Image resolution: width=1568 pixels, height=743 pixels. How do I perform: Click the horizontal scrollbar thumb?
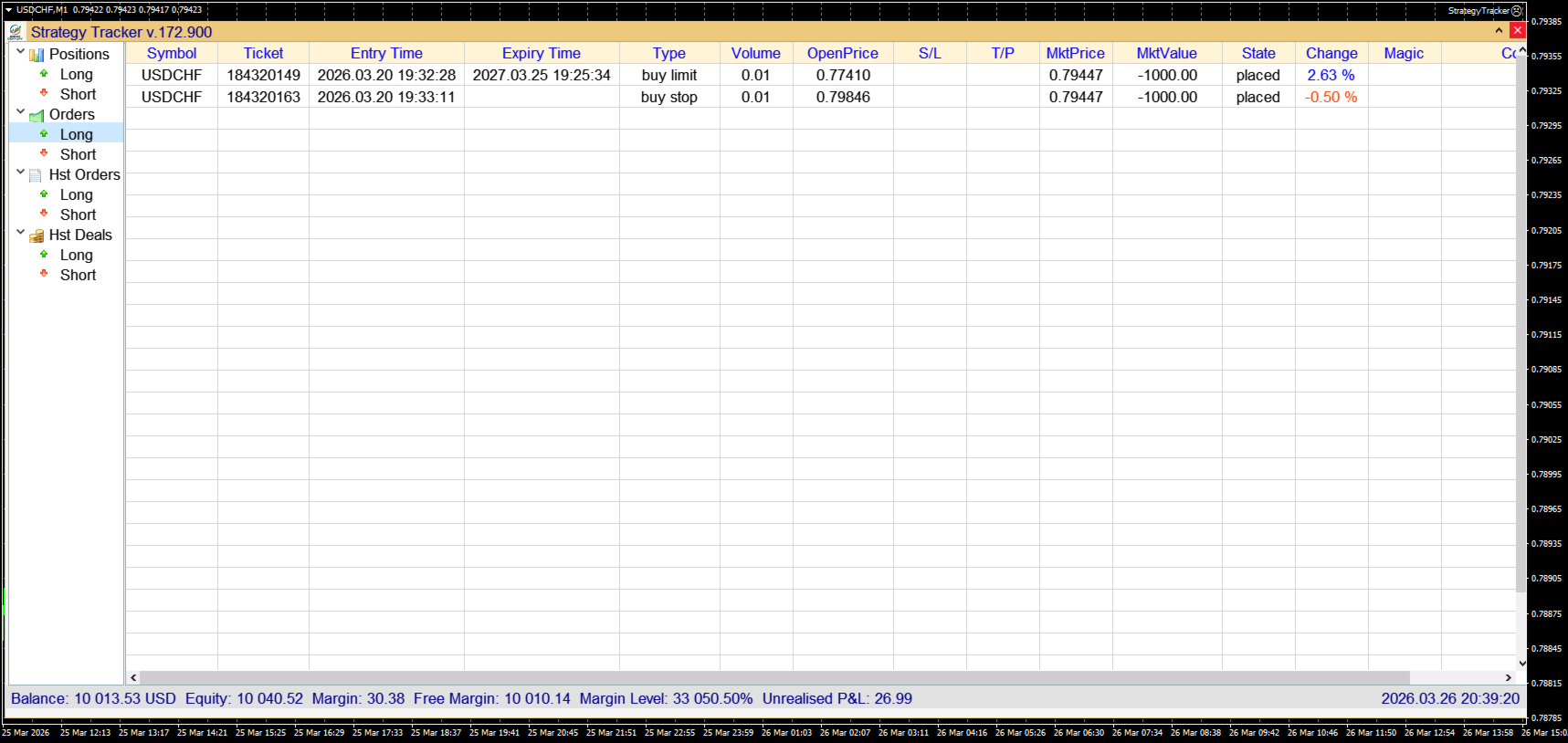click(x=774, y=677)
